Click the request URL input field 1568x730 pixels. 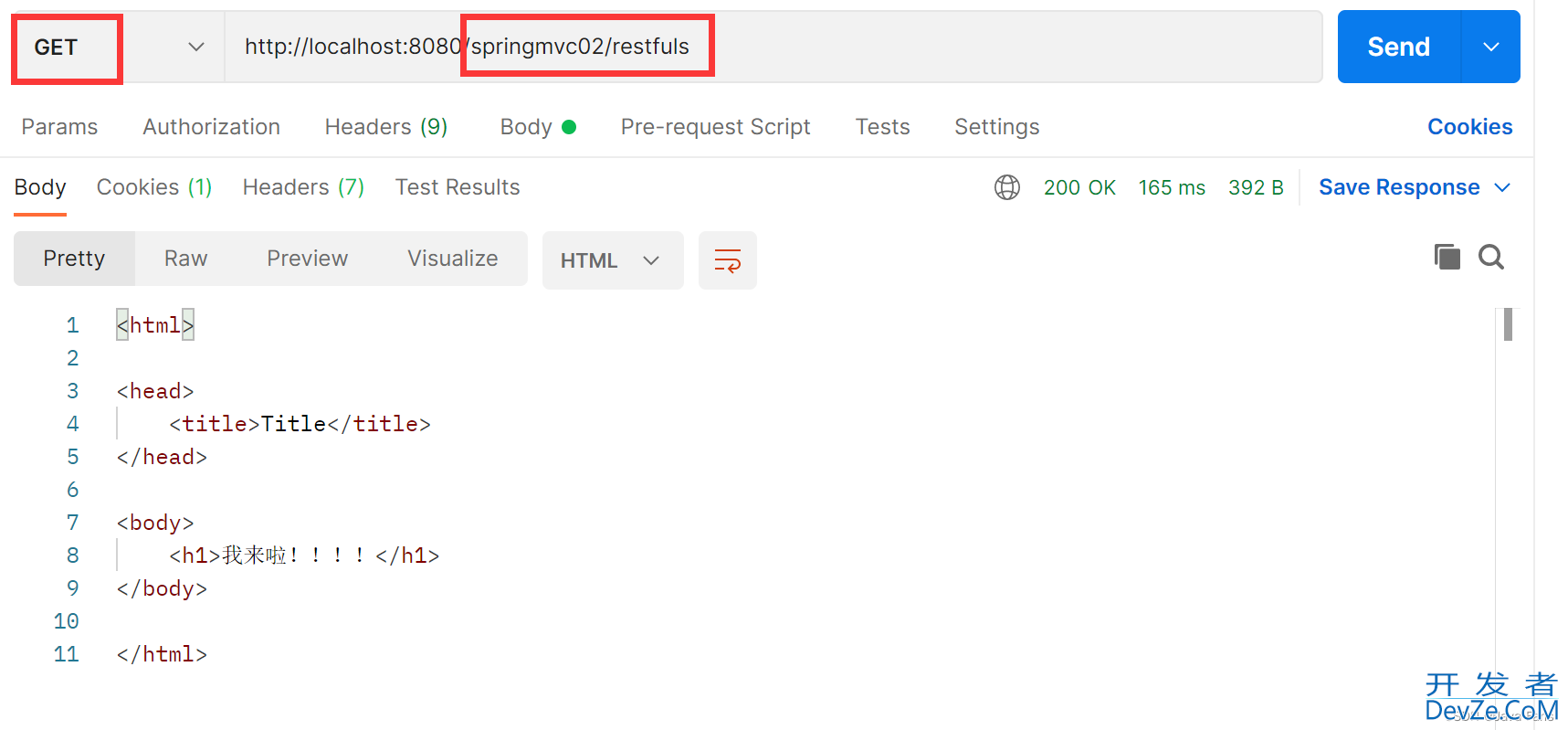tap(773, 48)
